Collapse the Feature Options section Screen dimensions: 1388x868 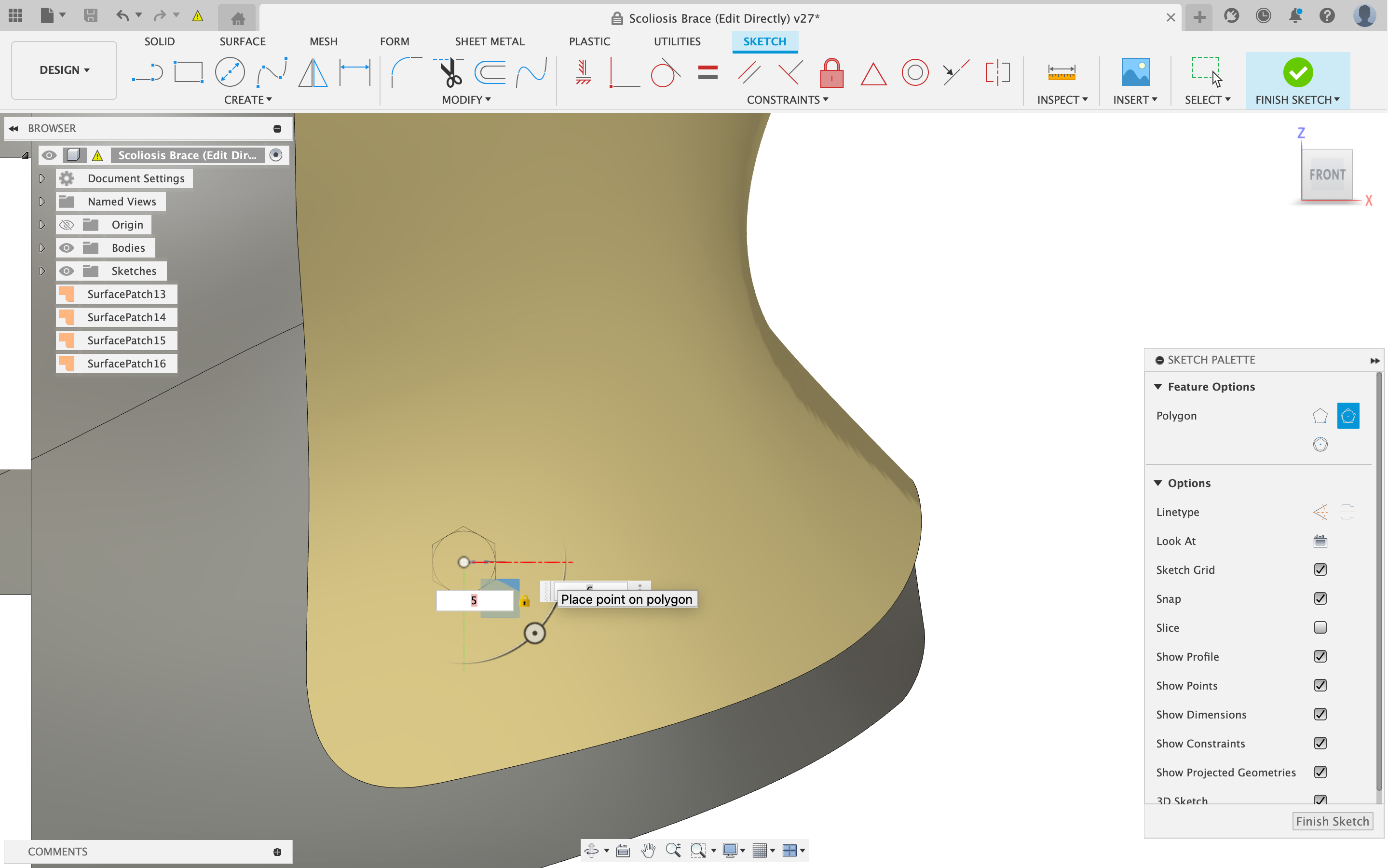point(1158,387)
